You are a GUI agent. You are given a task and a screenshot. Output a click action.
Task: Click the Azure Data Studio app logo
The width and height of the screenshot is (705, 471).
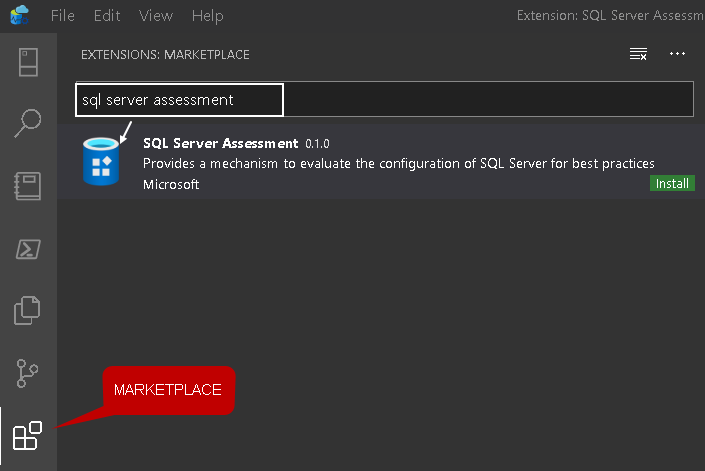point(19,16)
